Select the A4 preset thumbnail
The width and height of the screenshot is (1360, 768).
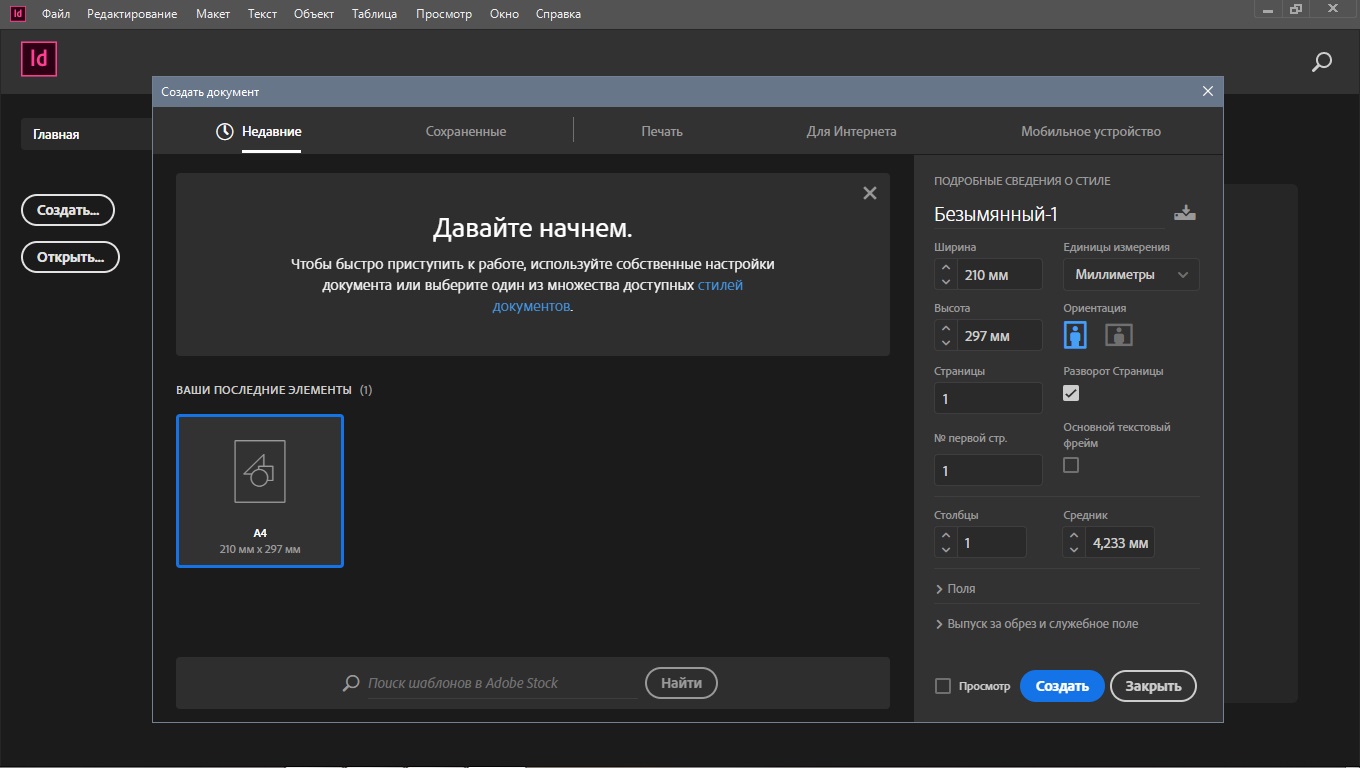(x=260, y=491)
